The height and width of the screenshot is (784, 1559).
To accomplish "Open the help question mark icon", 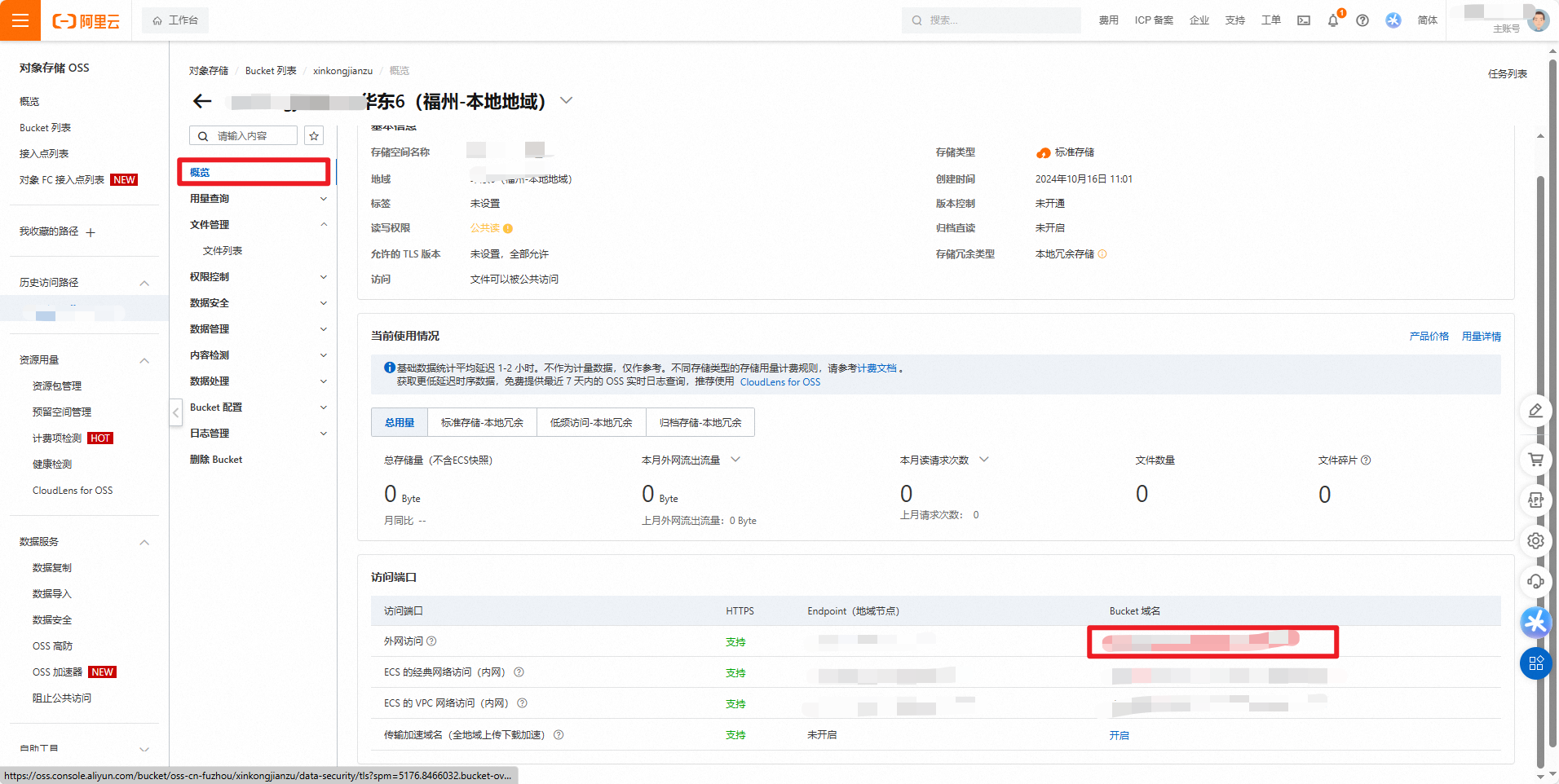I will [x=1362, y=20].
